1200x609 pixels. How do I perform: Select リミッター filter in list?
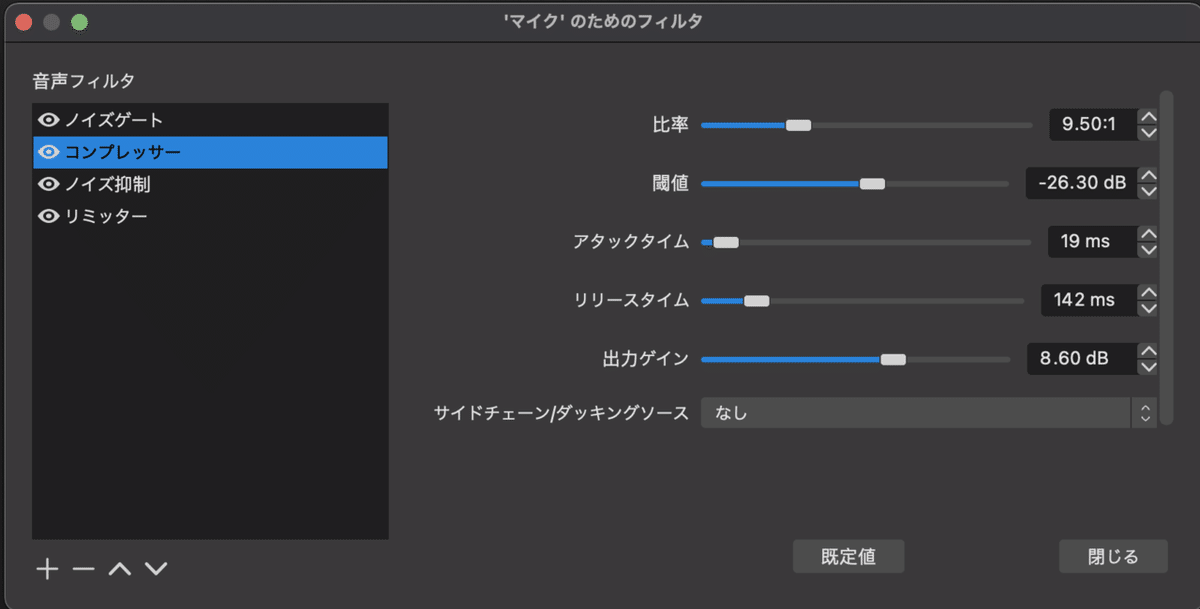pos(106,216)
